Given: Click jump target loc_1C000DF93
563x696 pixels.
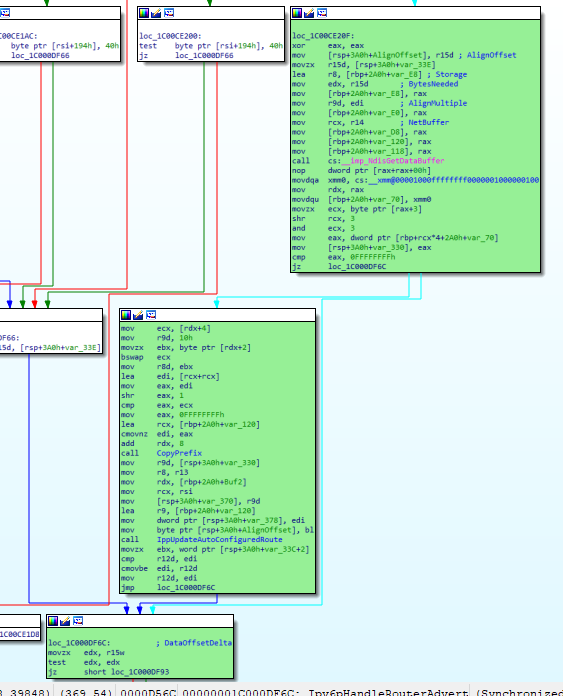Looking at the screenshot, I should click(140, 672).
